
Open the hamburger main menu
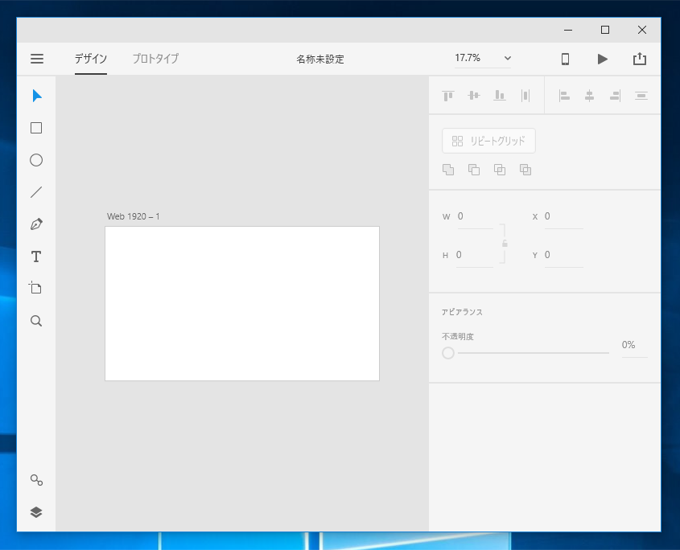click(x=37, y=59)
